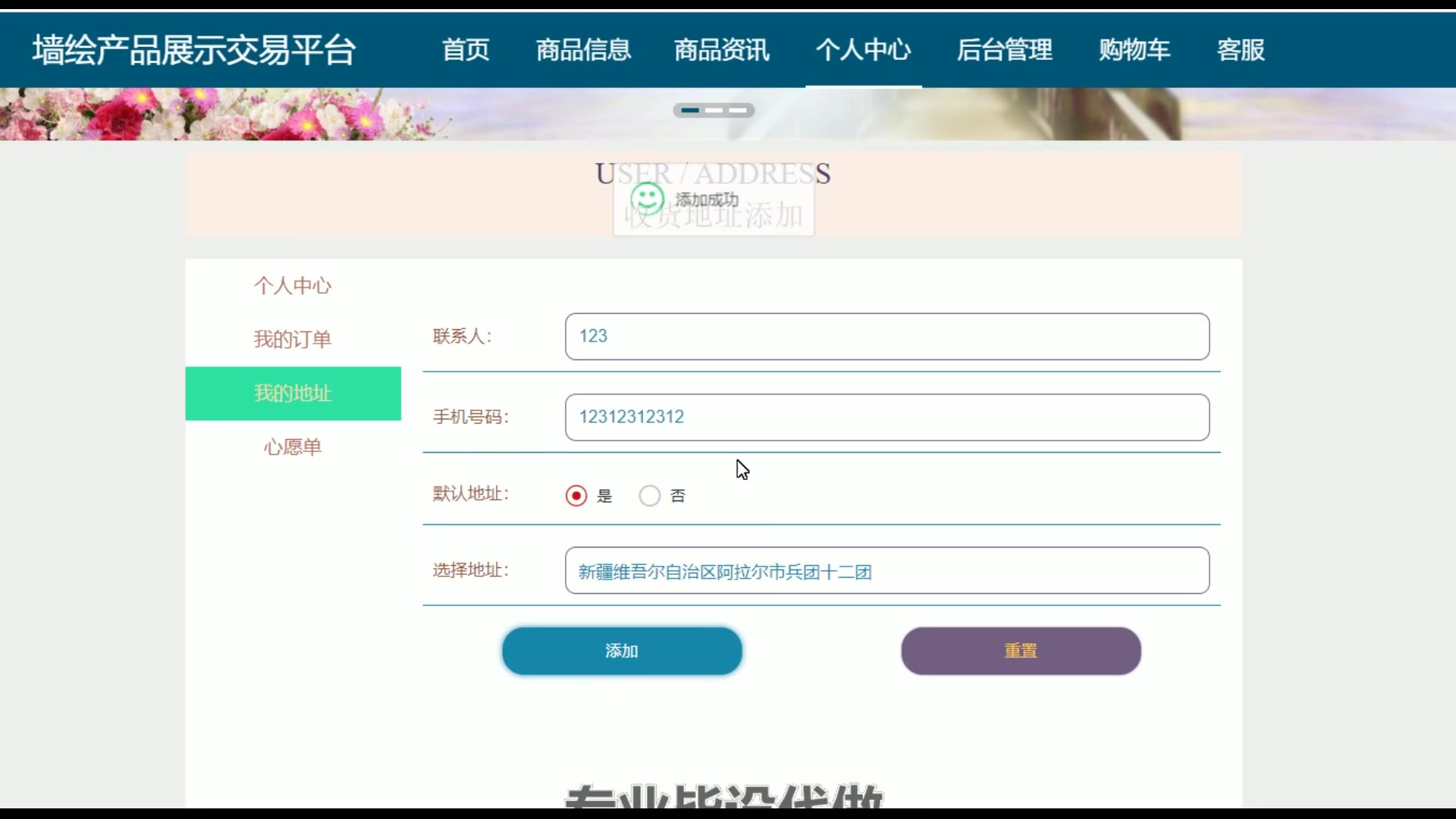This screenshot has height=819, width=1456.
Task: Click the 联系人 input field
Action: pos(886,337)
